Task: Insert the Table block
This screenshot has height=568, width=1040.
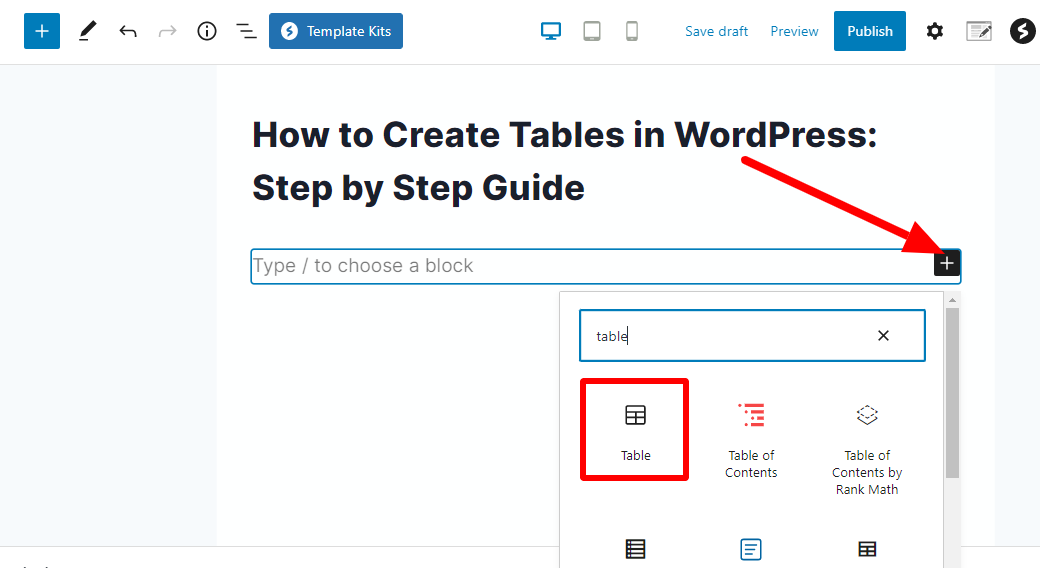Action: [635, 430]
